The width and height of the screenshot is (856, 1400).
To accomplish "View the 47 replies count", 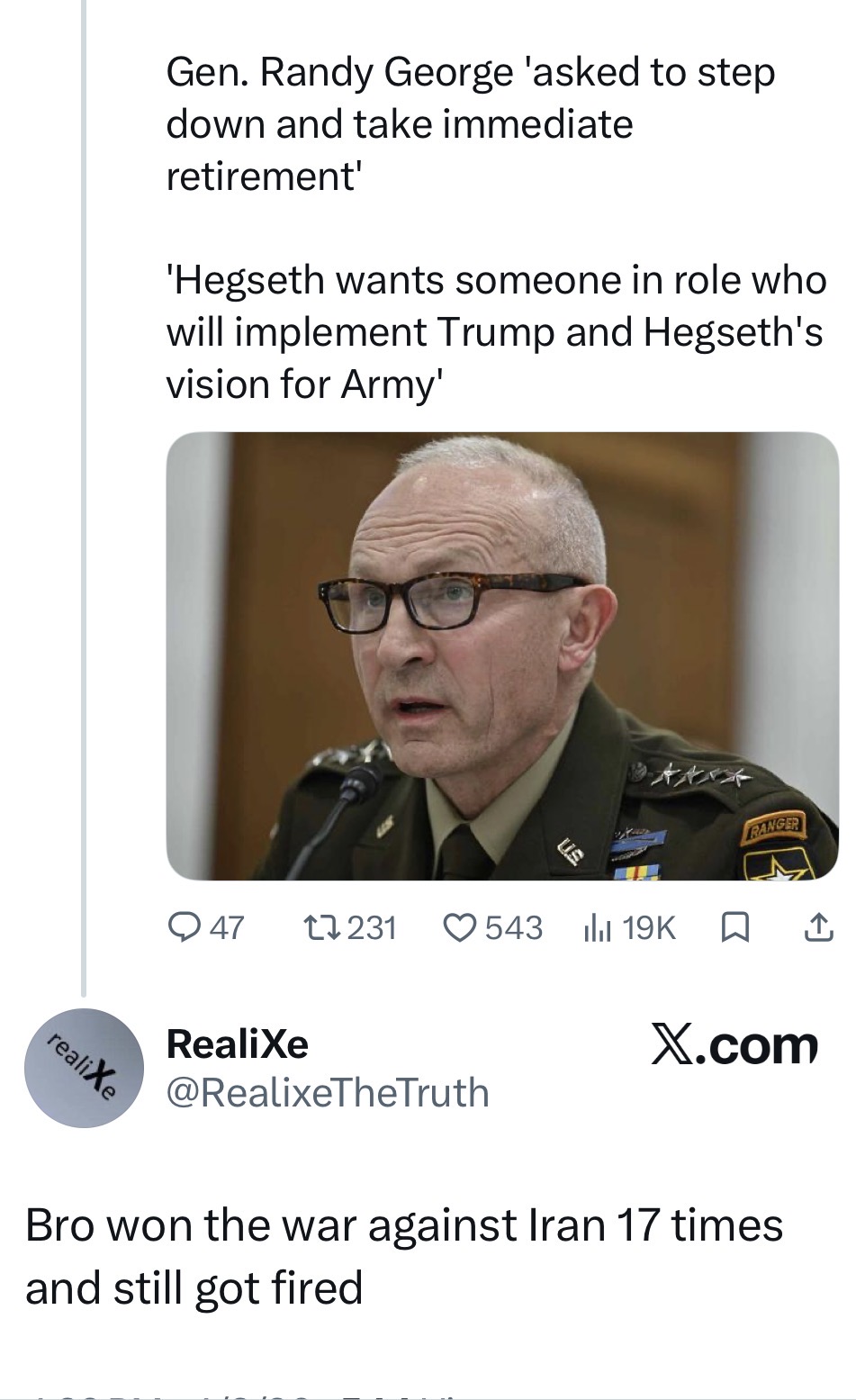I will click(x=227, y=927).
